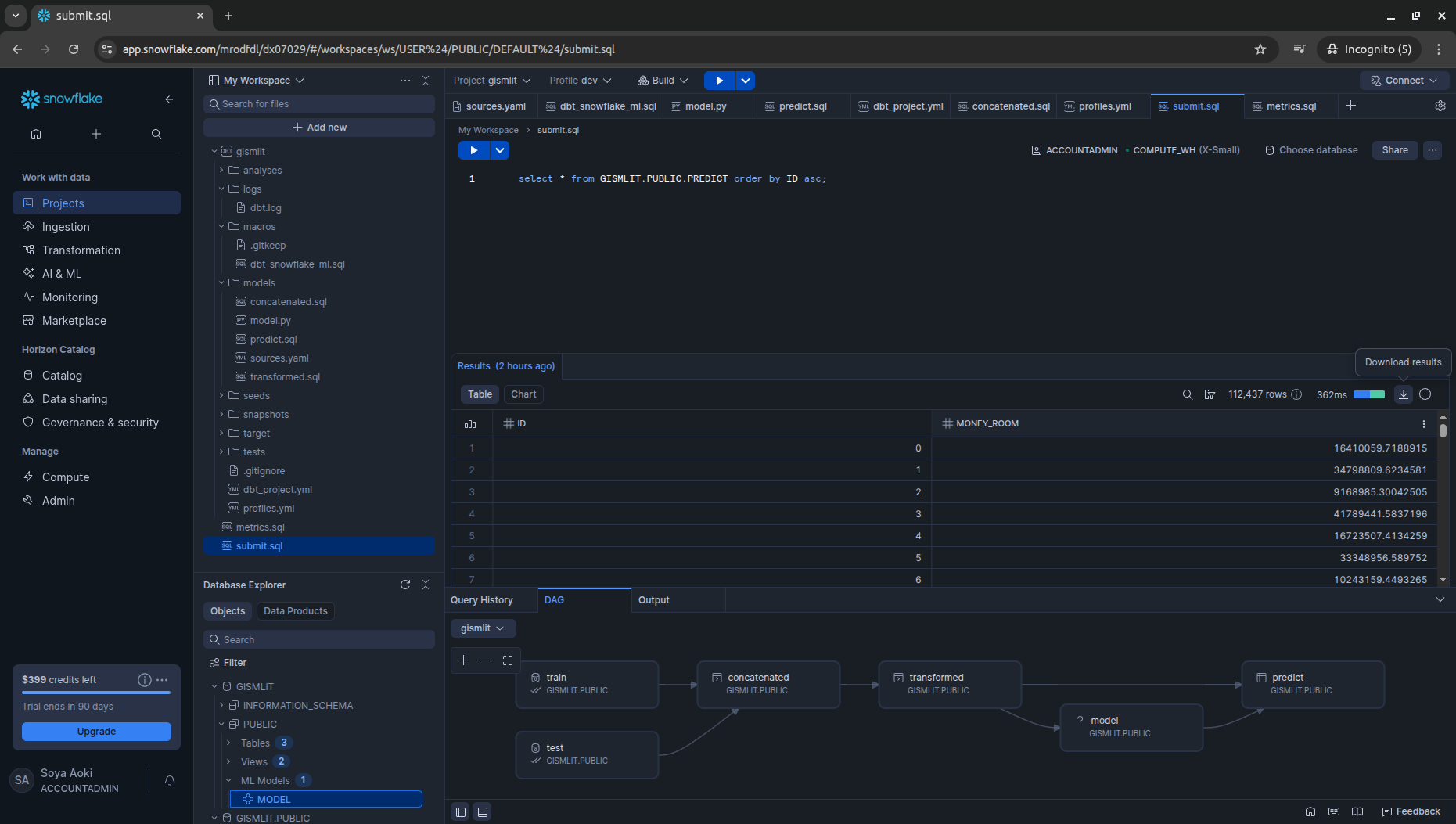This screenshot has width=1456, height=824.
Task: Collapse the bottom DAG panel chevron
Action: click(x=1440, y=600)
